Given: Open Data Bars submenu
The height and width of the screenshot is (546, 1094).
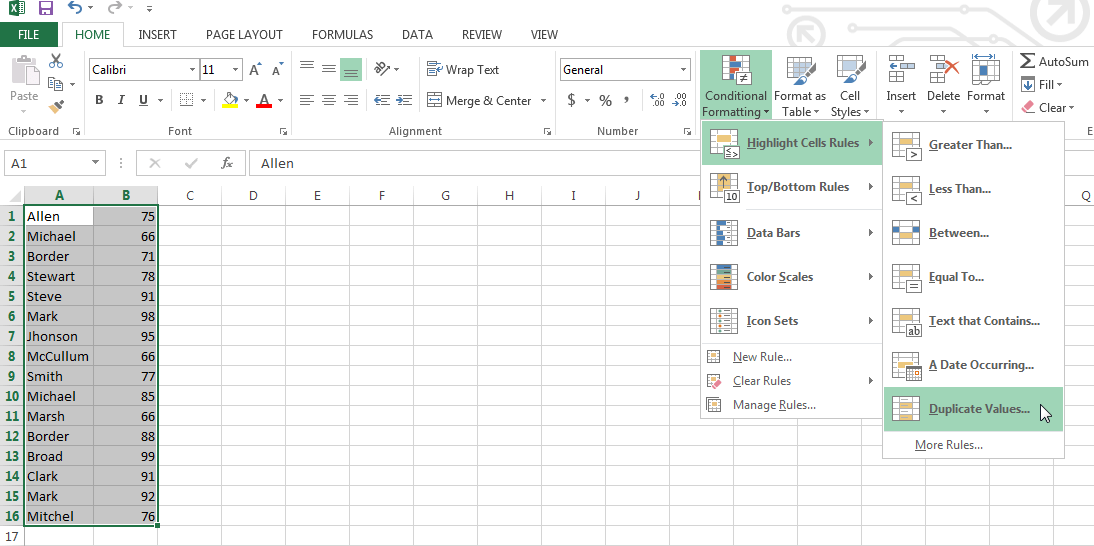Looking at the screenshot, I should click(791, 233).
